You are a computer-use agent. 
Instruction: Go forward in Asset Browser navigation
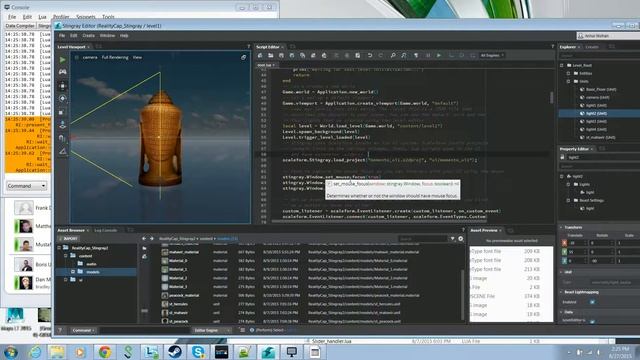[151, 238]
